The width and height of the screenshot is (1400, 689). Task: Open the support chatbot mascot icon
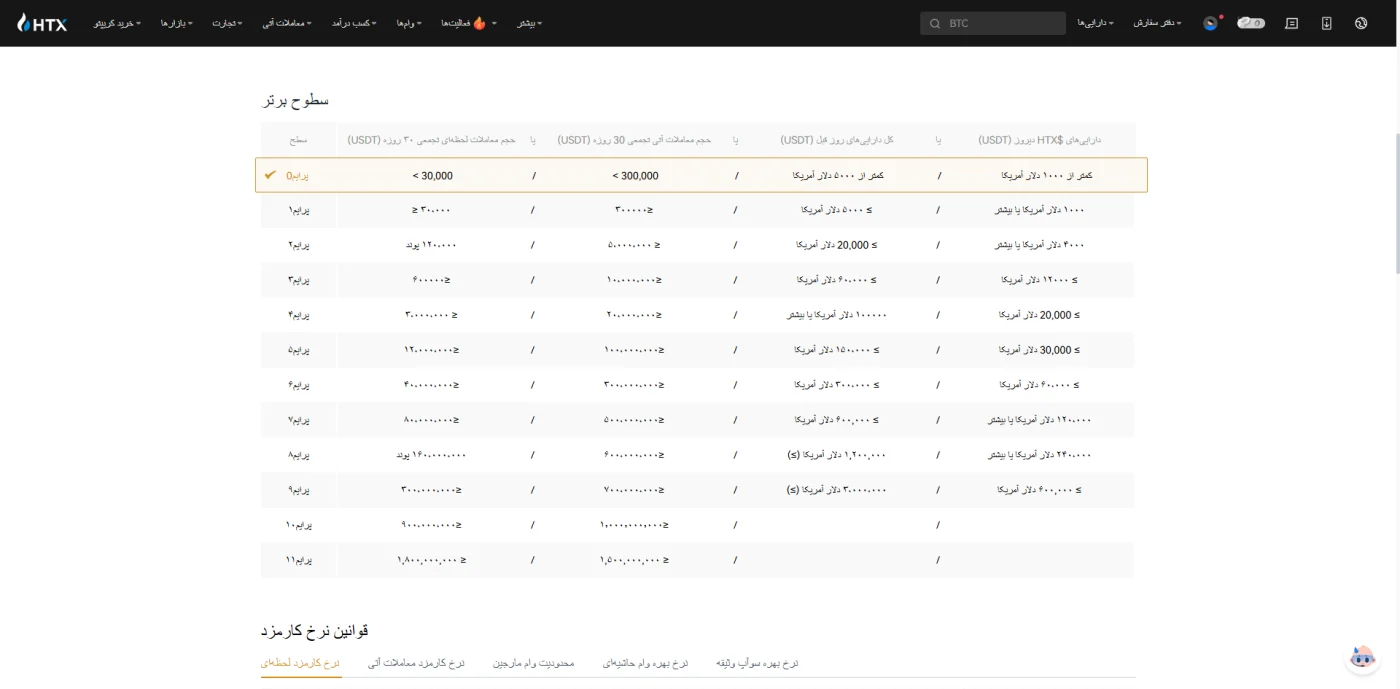click(1362, 658)
